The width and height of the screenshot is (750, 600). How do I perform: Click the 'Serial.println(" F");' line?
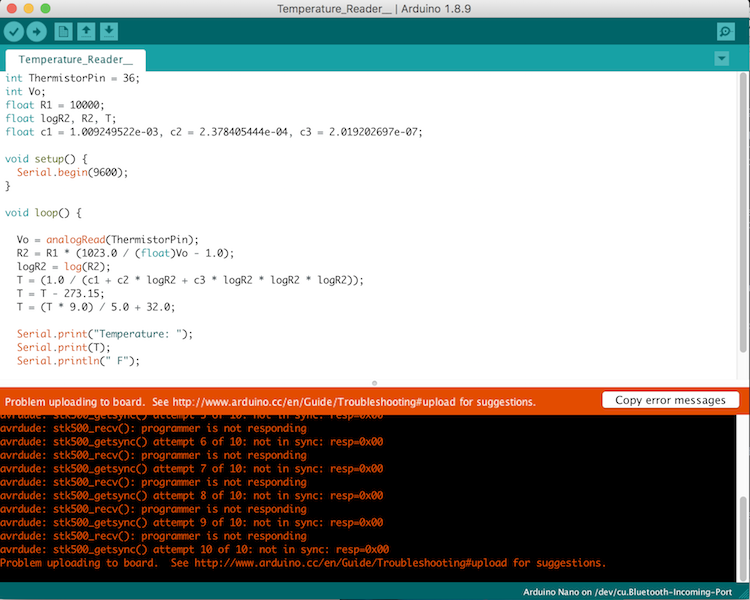coord(78,361)
